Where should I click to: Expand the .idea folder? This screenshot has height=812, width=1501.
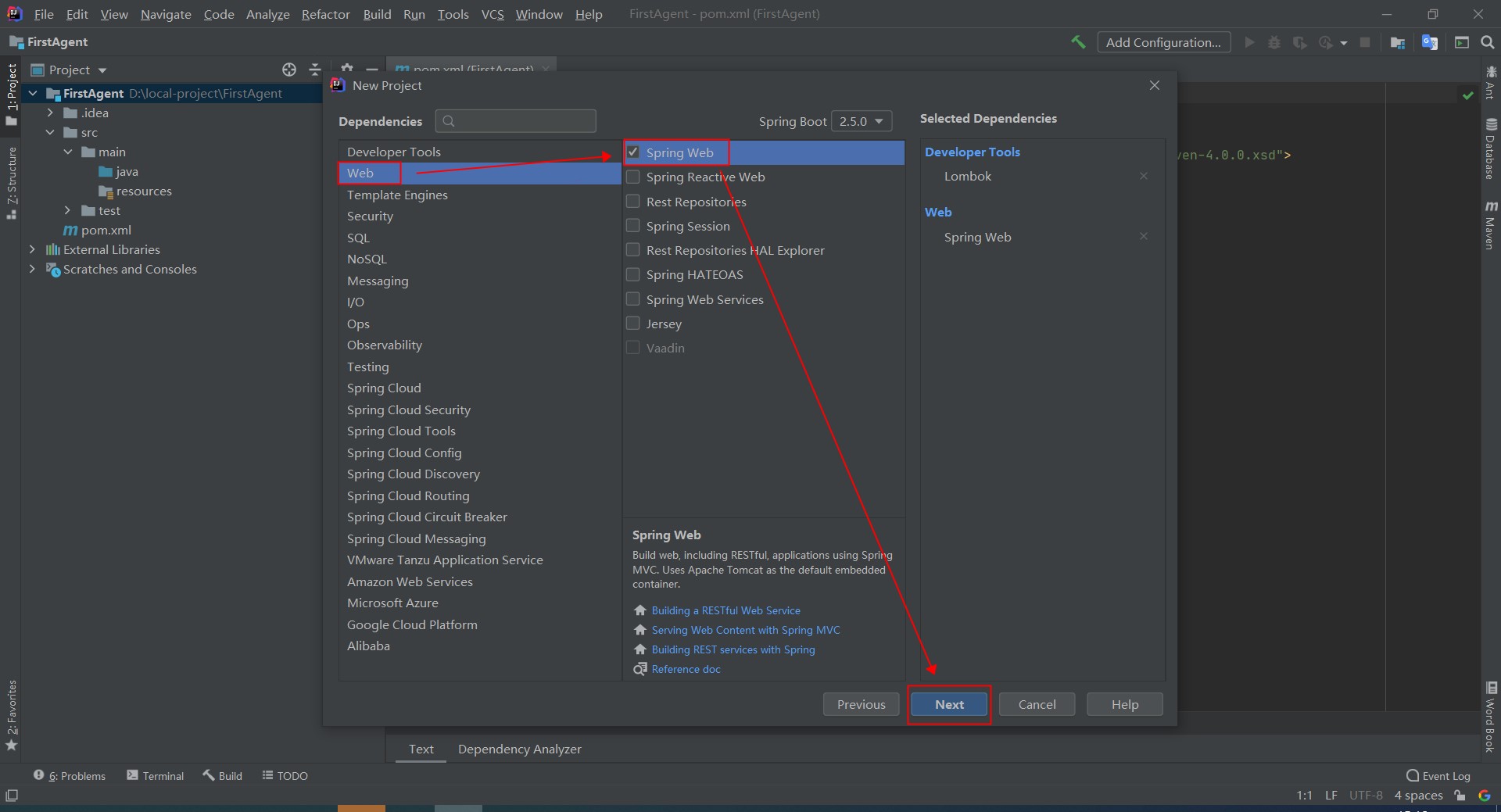[50, 113]
